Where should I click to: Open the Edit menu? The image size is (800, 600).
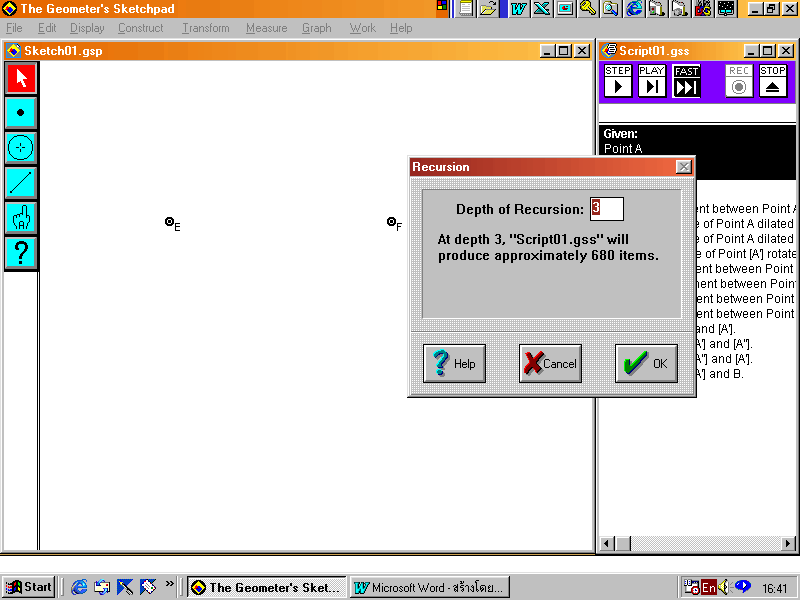[x=47, y=28]
